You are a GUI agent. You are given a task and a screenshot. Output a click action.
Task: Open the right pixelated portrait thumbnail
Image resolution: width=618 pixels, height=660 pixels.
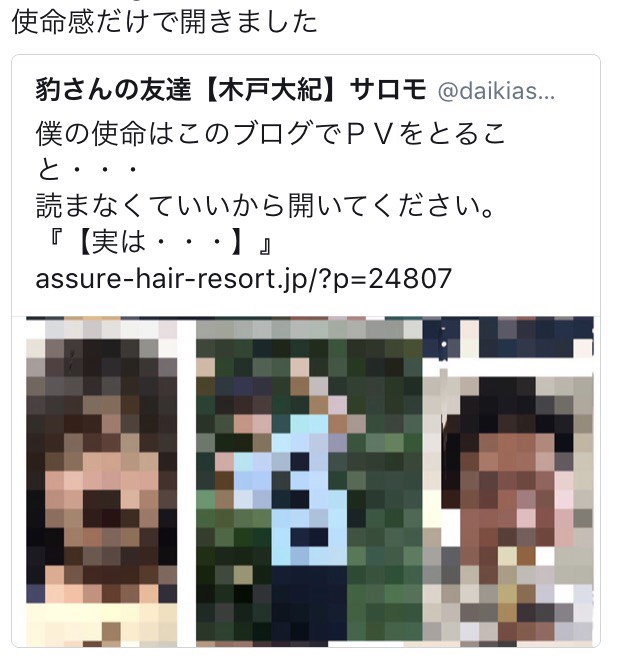[x=508, y=482]
